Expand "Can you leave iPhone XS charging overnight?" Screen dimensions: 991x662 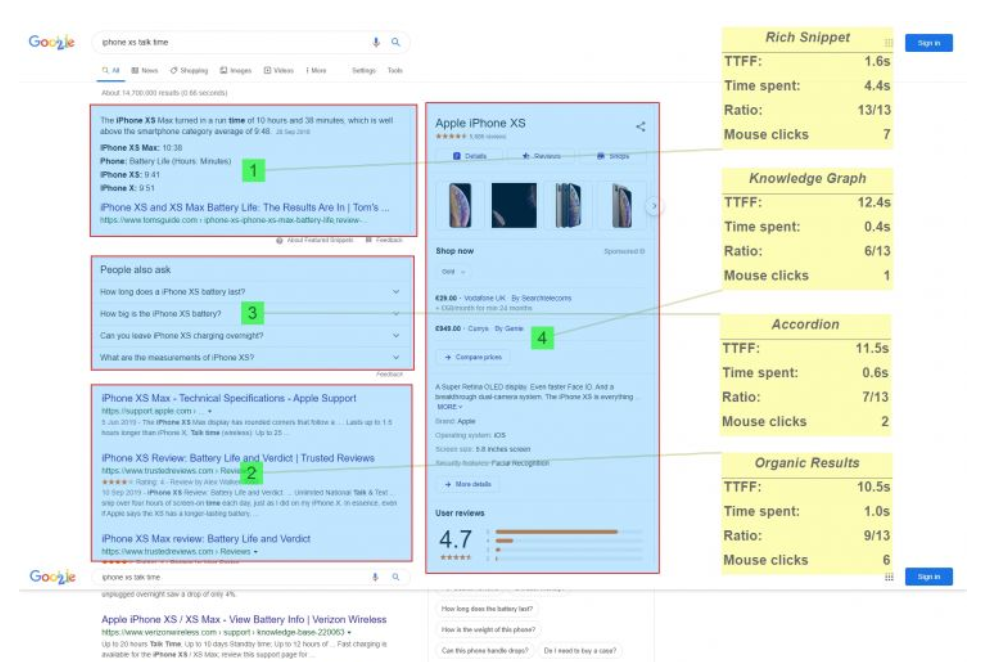(x=250, y=336)
